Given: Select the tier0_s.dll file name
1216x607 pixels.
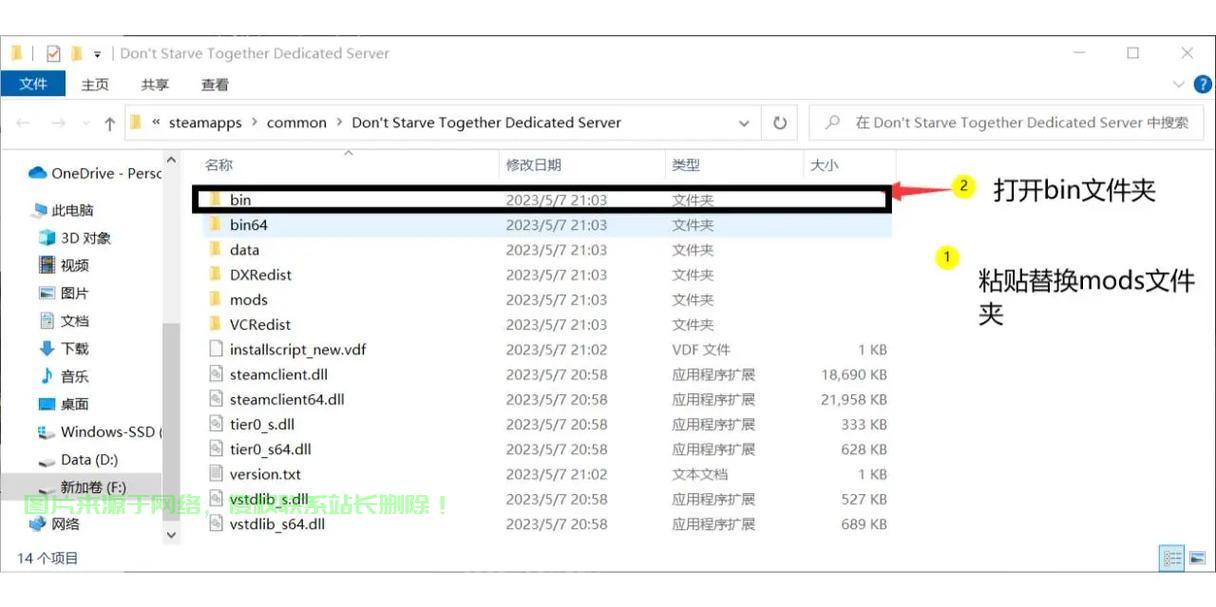Looking at the screenshot, I should pyautogui.click(x=262, y=424).
